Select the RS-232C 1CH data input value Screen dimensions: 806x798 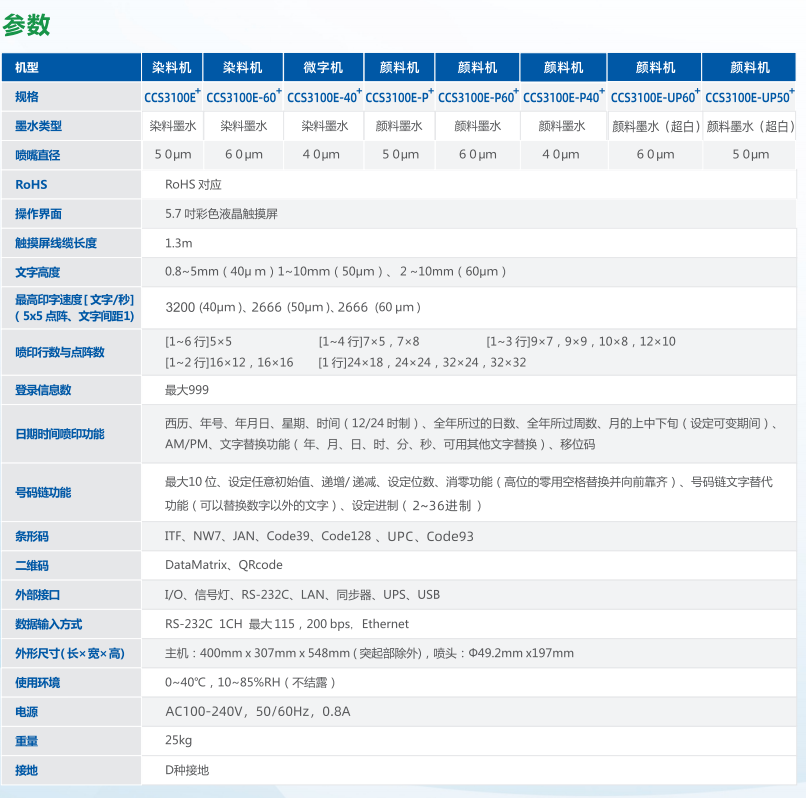coord(287,624)
